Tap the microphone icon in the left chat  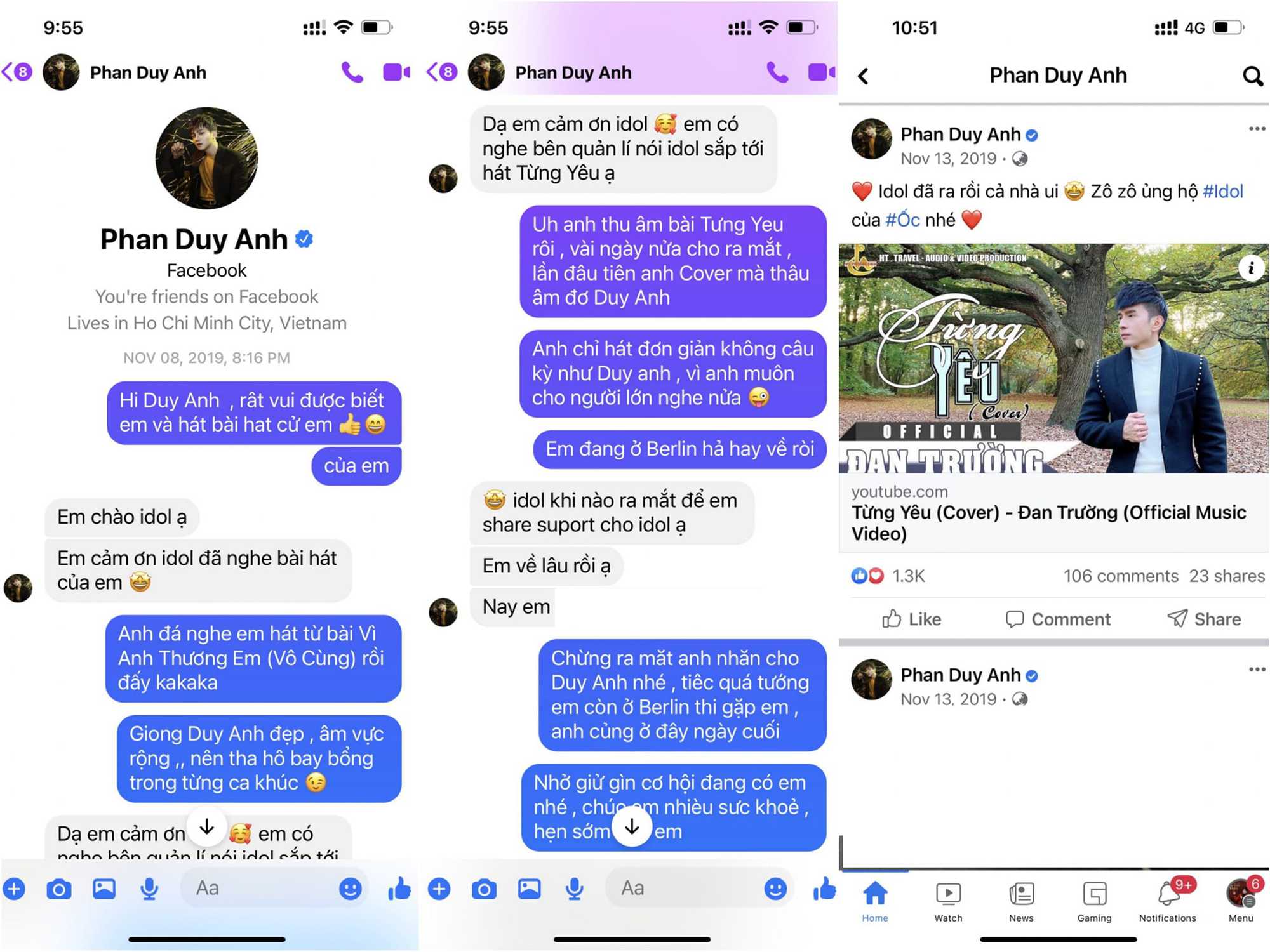click(x=150, y=889)
